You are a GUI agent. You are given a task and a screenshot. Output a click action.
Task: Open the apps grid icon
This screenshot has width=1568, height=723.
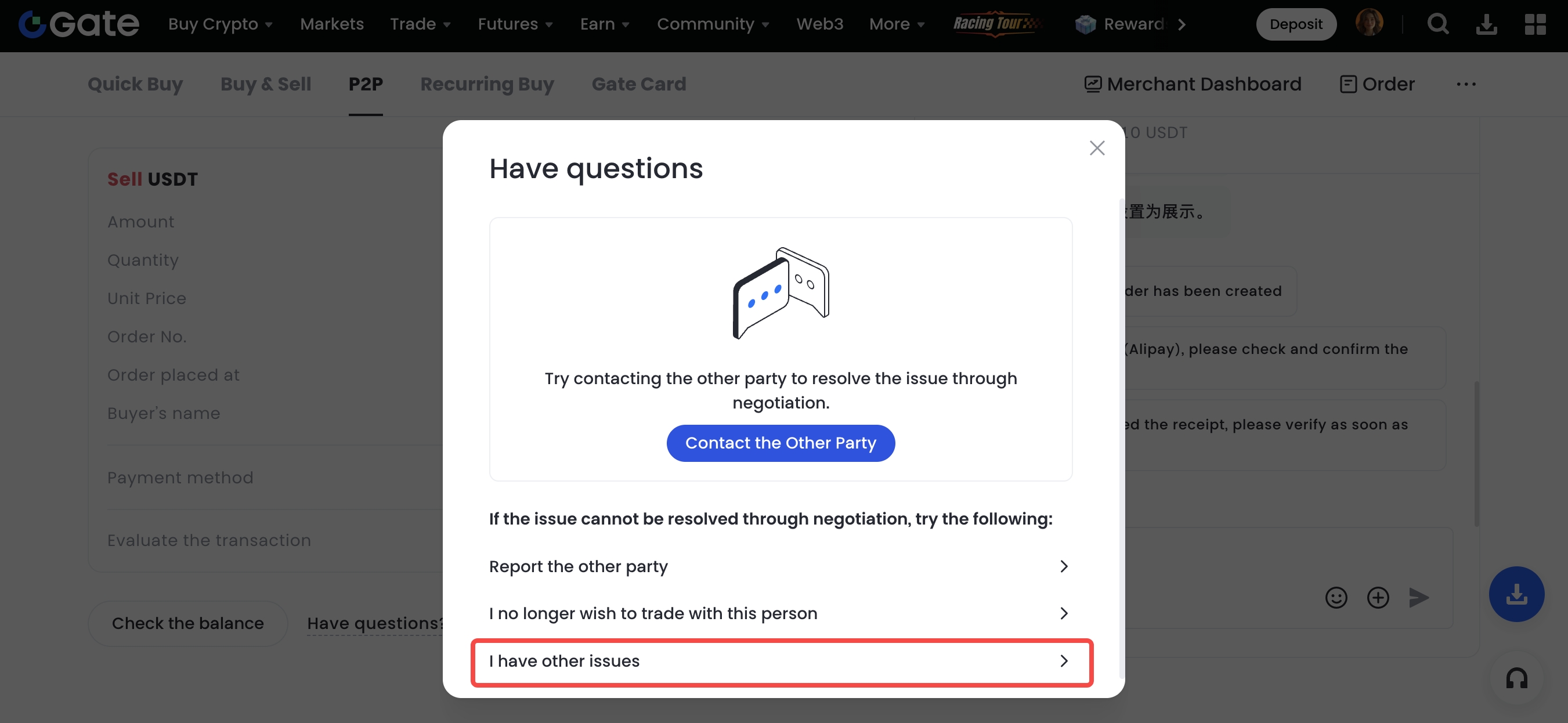tap(1535, 24)
